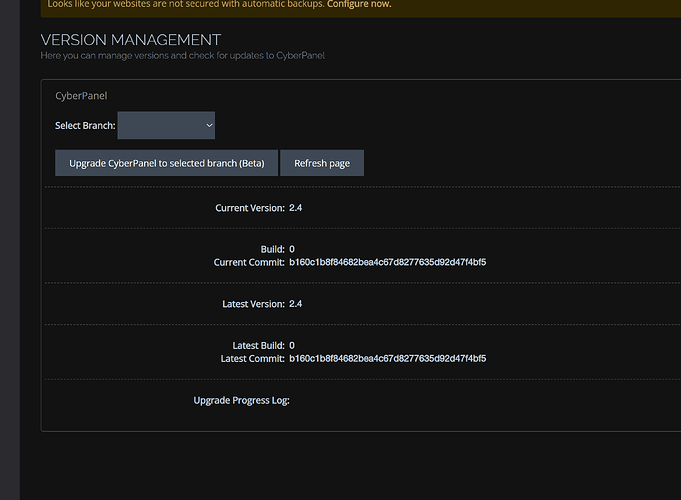Viewport: 681px width, 500px height.
Task: Open the Select Branch dropdown
Action: coord(166,126)
